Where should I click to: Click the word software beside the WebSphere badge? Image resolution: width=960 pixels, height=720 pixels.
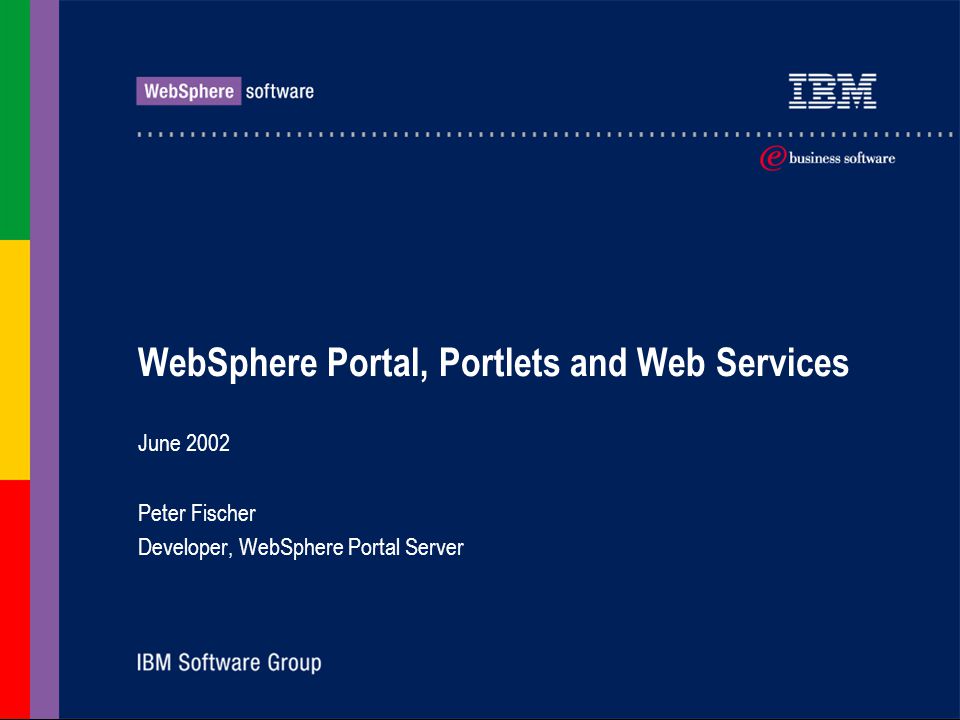coord(280,91)
